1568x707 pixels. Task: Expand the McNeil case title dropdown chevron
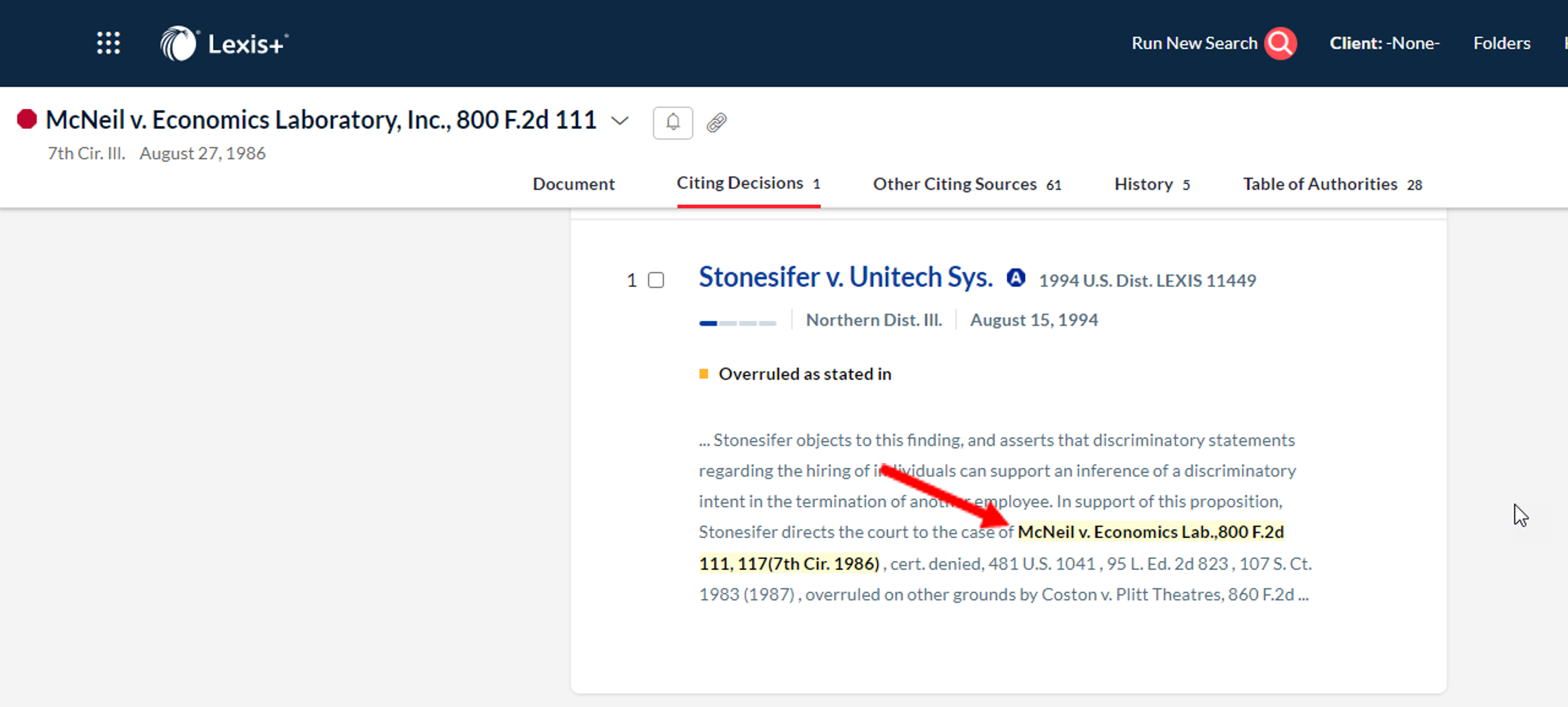pyautogui.click(x=620, y=120)
